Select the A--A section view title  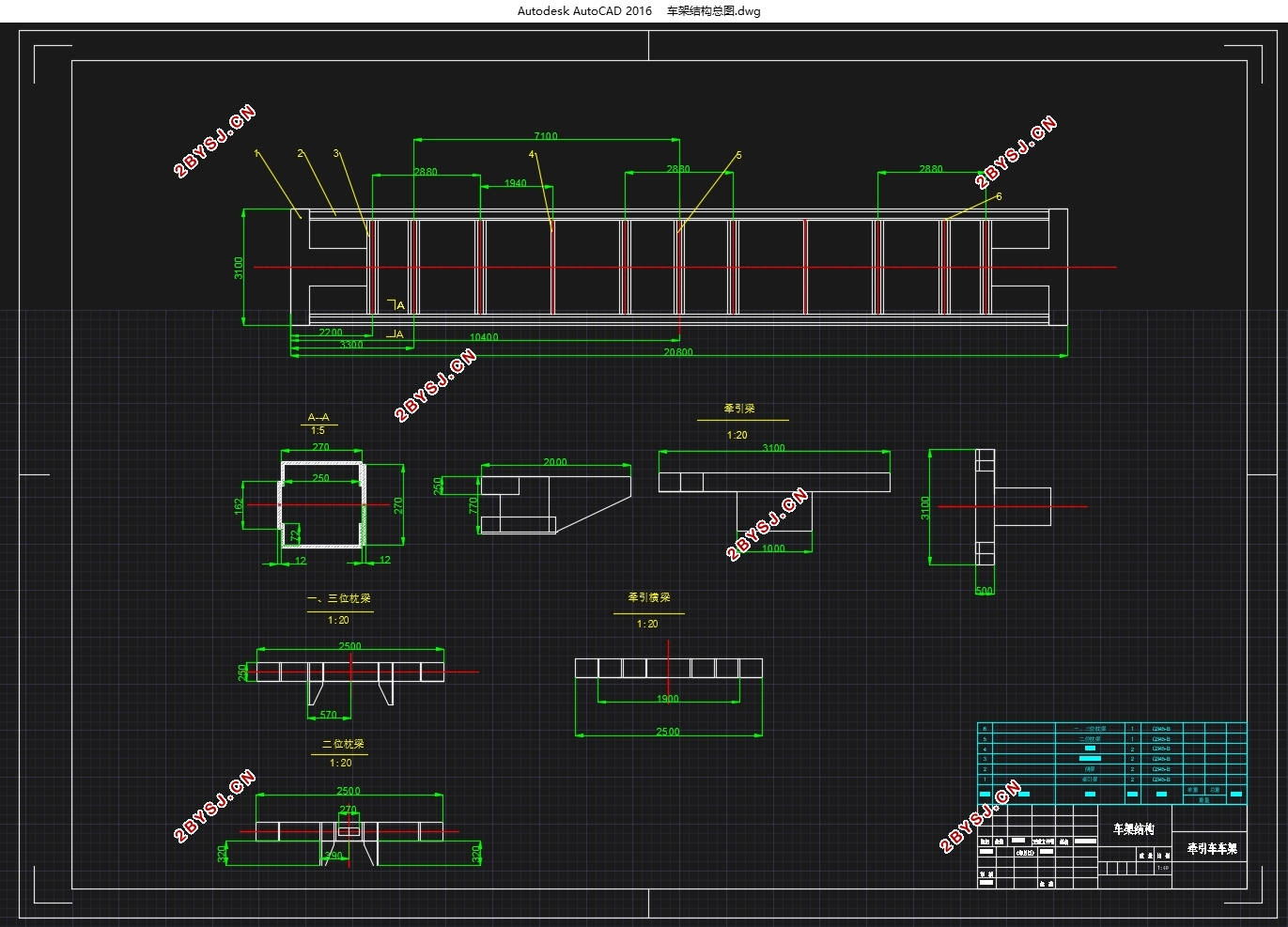coord(319,418)
